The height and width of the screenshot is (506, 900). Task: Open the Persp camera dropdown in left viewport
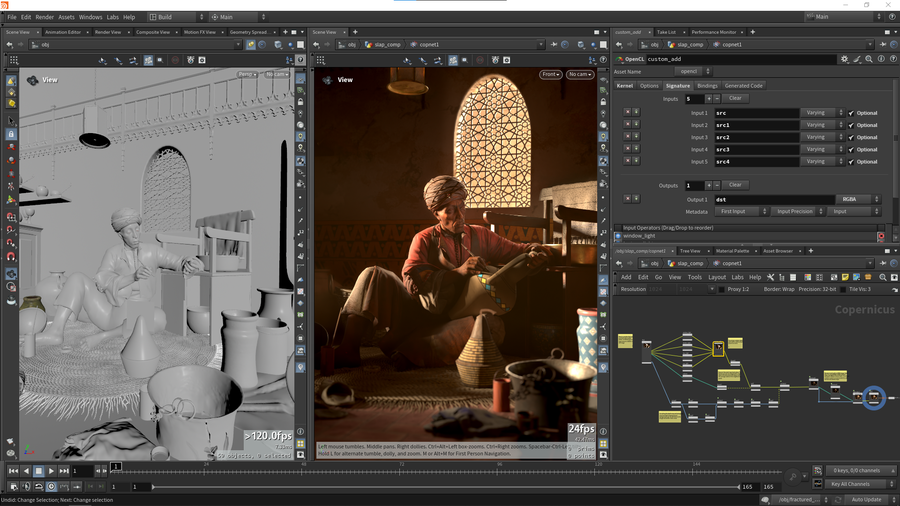tap(248, 74)
